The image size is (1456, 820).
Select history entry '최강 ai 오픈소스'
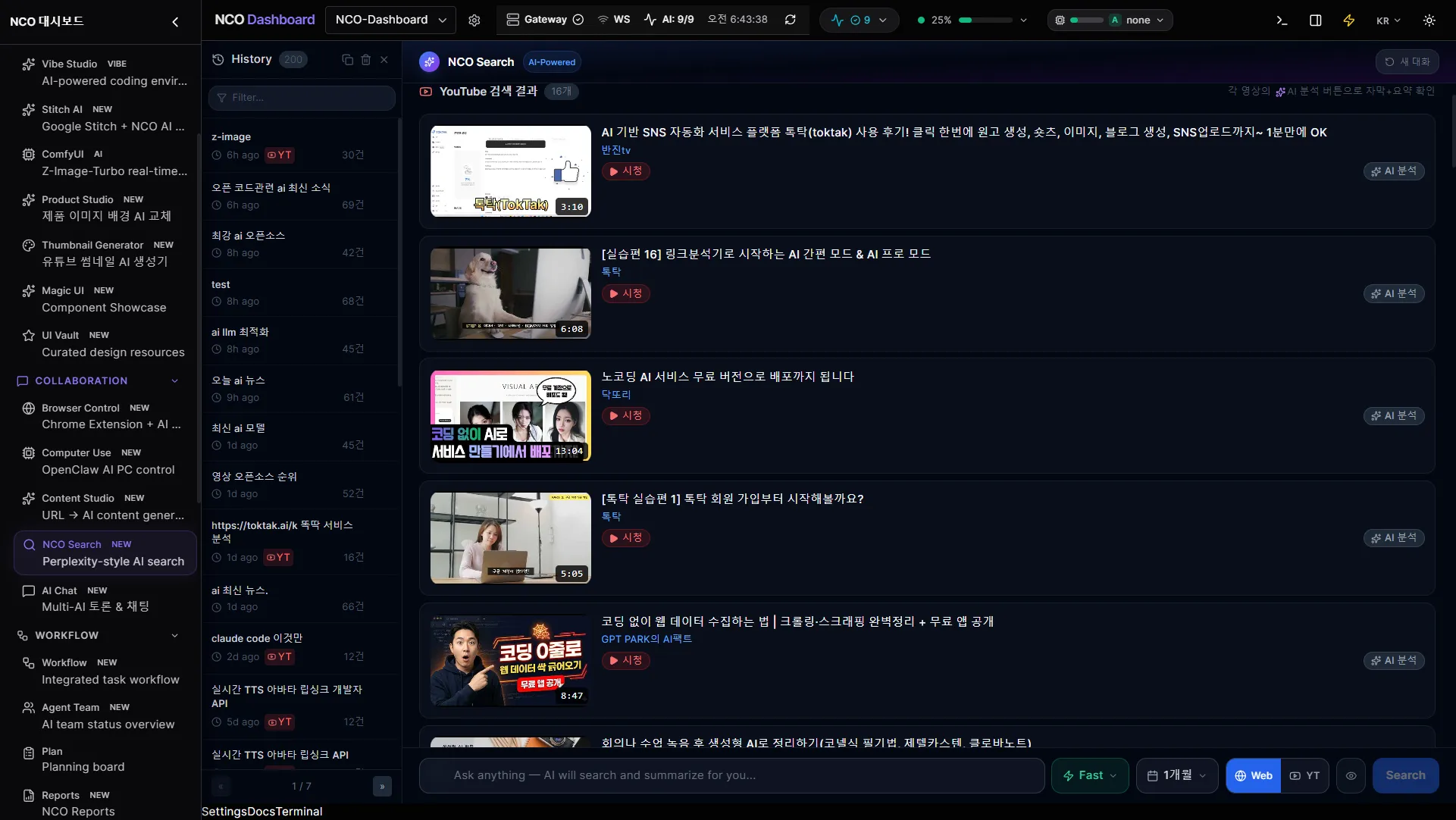pyautogui.click(x=300, y=244)
